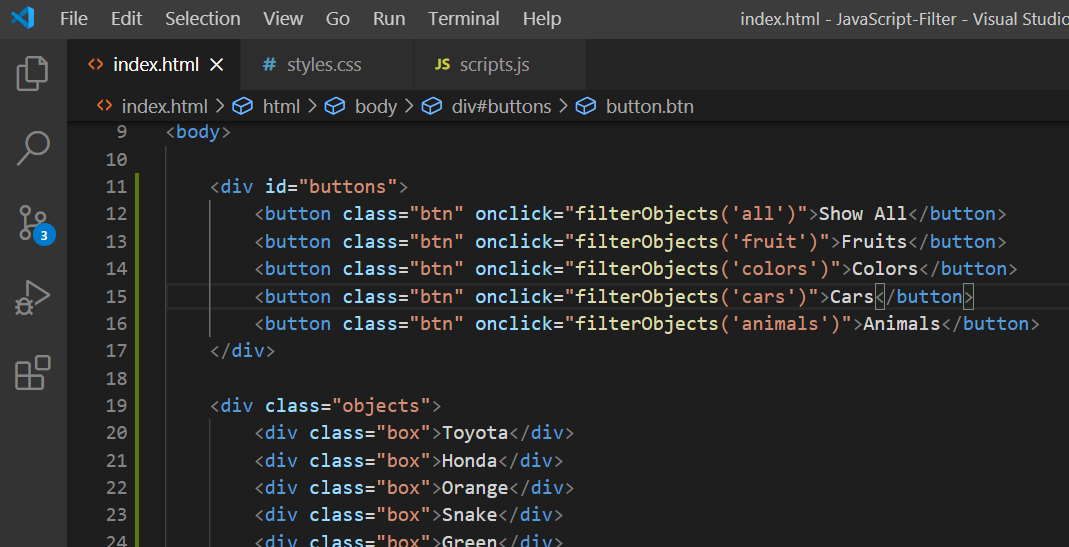Expand the body breadcrumb dropdown

[x=375, y=106]
